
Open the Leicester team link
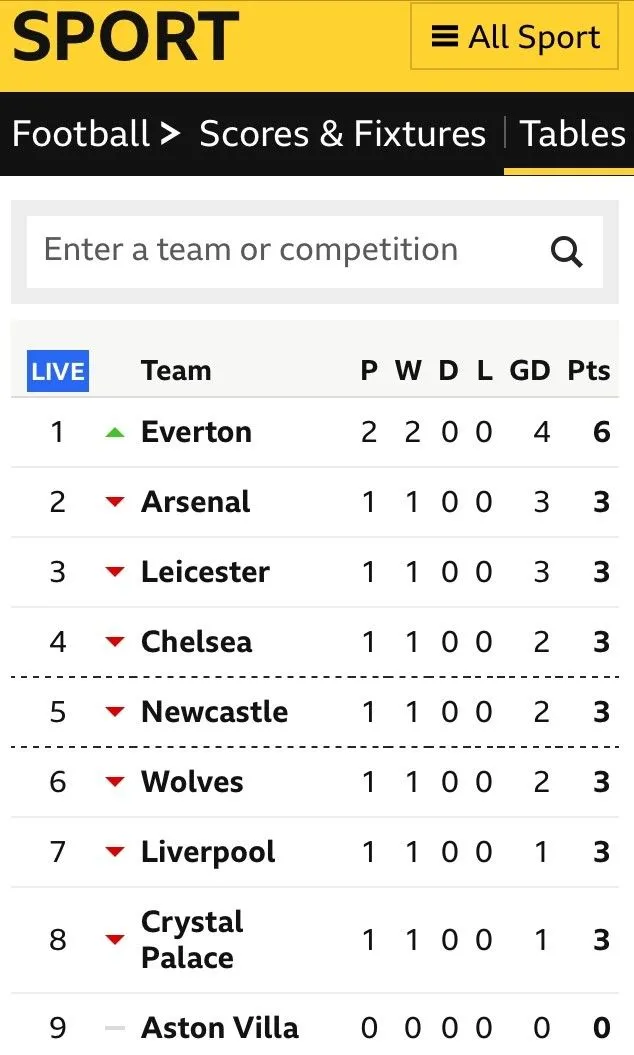pyautogui.click(x=205, y=572)
